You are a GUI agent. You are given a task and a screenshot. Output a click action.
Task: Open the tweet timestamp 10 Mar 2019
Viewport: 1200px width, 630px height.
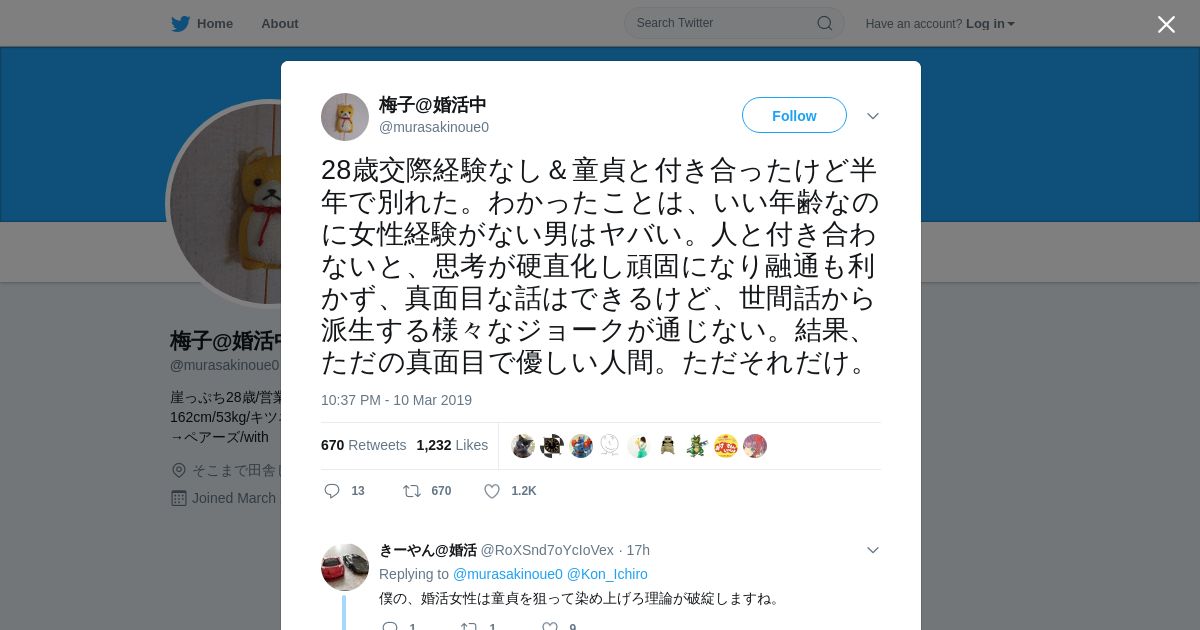pos(396,400)
